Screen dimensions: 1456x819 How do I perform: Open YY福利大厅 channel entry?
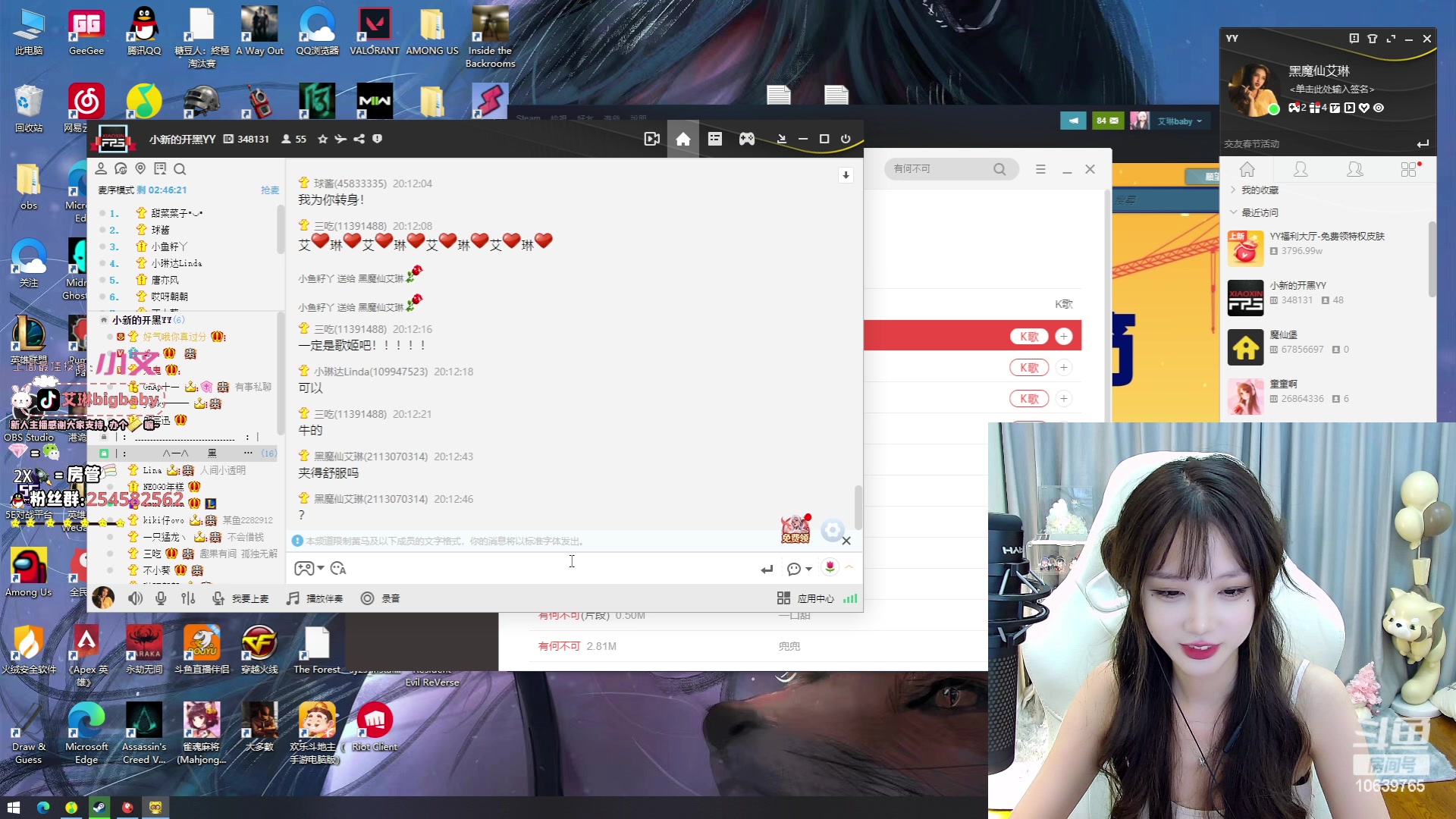(1326, 248)
